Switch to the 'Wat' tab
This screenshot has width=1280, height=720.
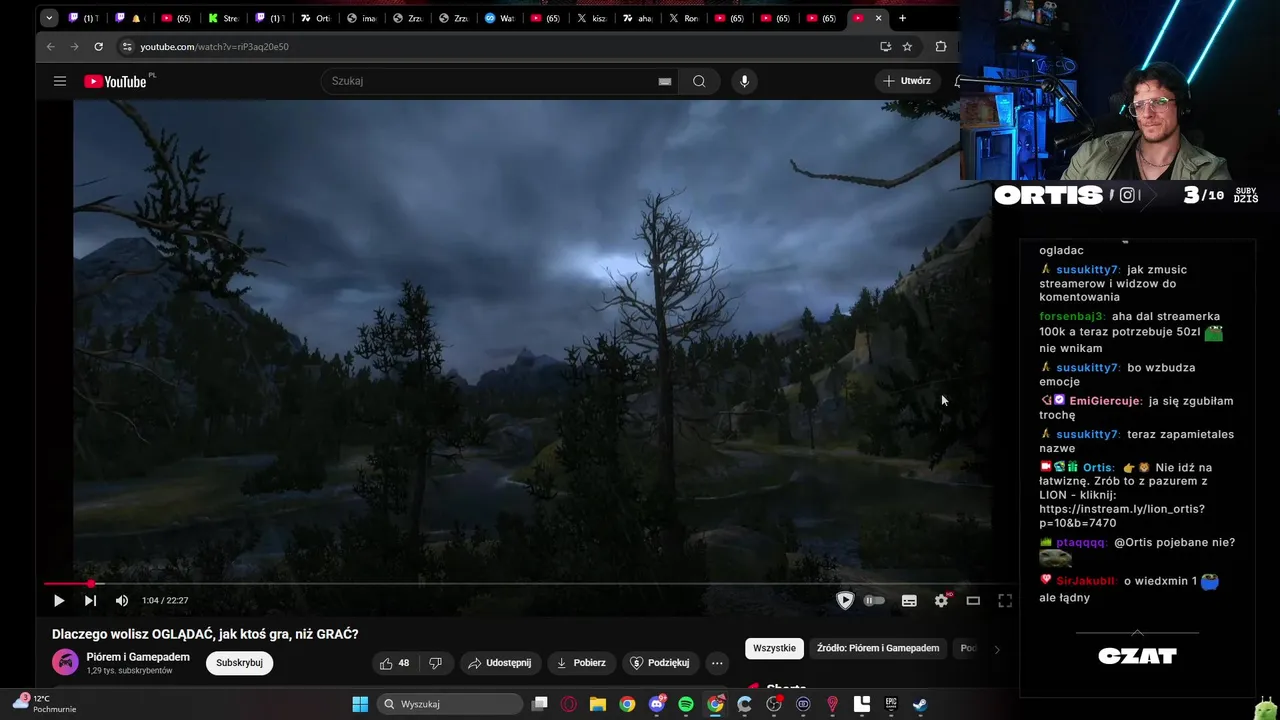pos(500,18)
